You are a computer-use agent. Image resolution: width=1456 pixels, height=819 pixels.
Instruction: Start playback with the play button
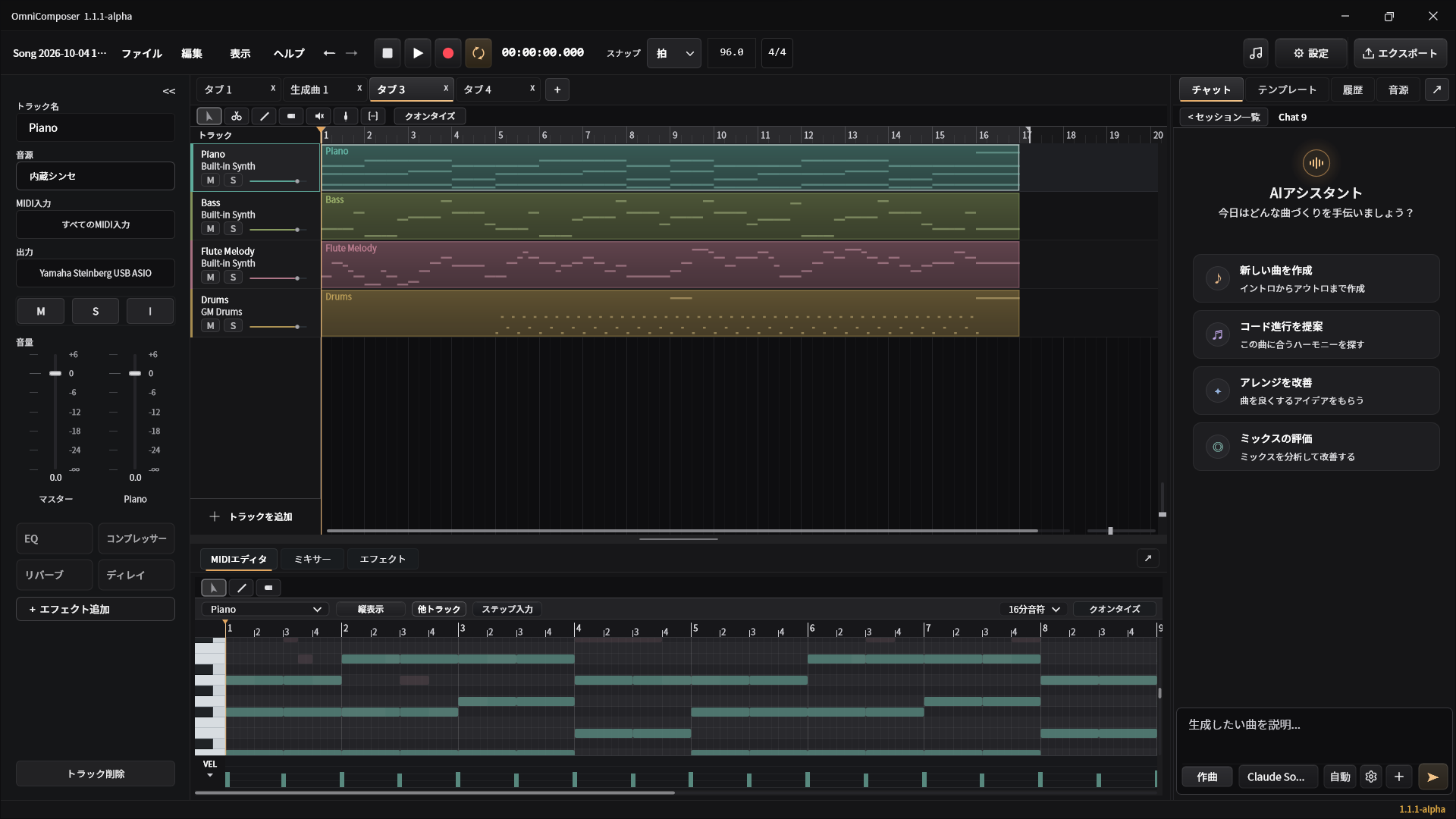tap(418, 53)
